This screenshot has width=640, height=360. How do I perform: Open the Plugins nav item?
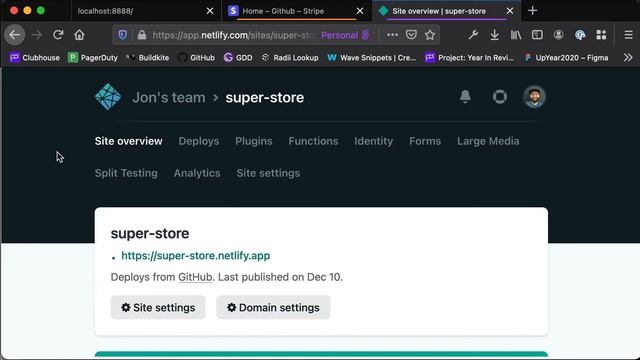coord(253,141)
